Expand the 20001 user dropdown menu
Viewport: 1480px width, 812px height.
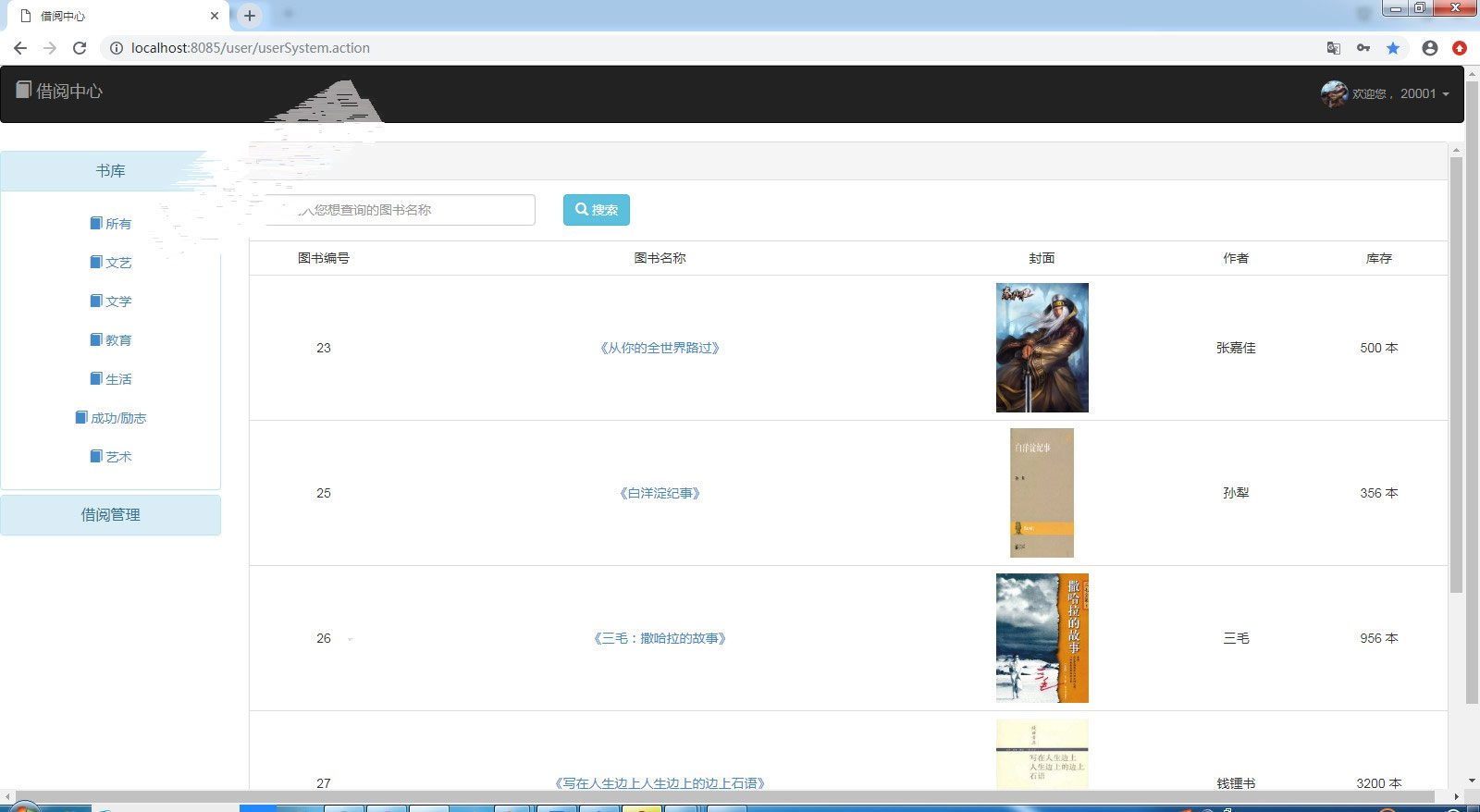tap(1424, 93)
